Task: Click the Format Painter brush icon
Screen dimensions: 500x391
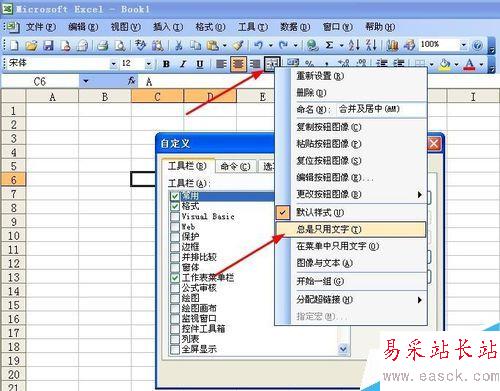Action: tap(239, 45)
